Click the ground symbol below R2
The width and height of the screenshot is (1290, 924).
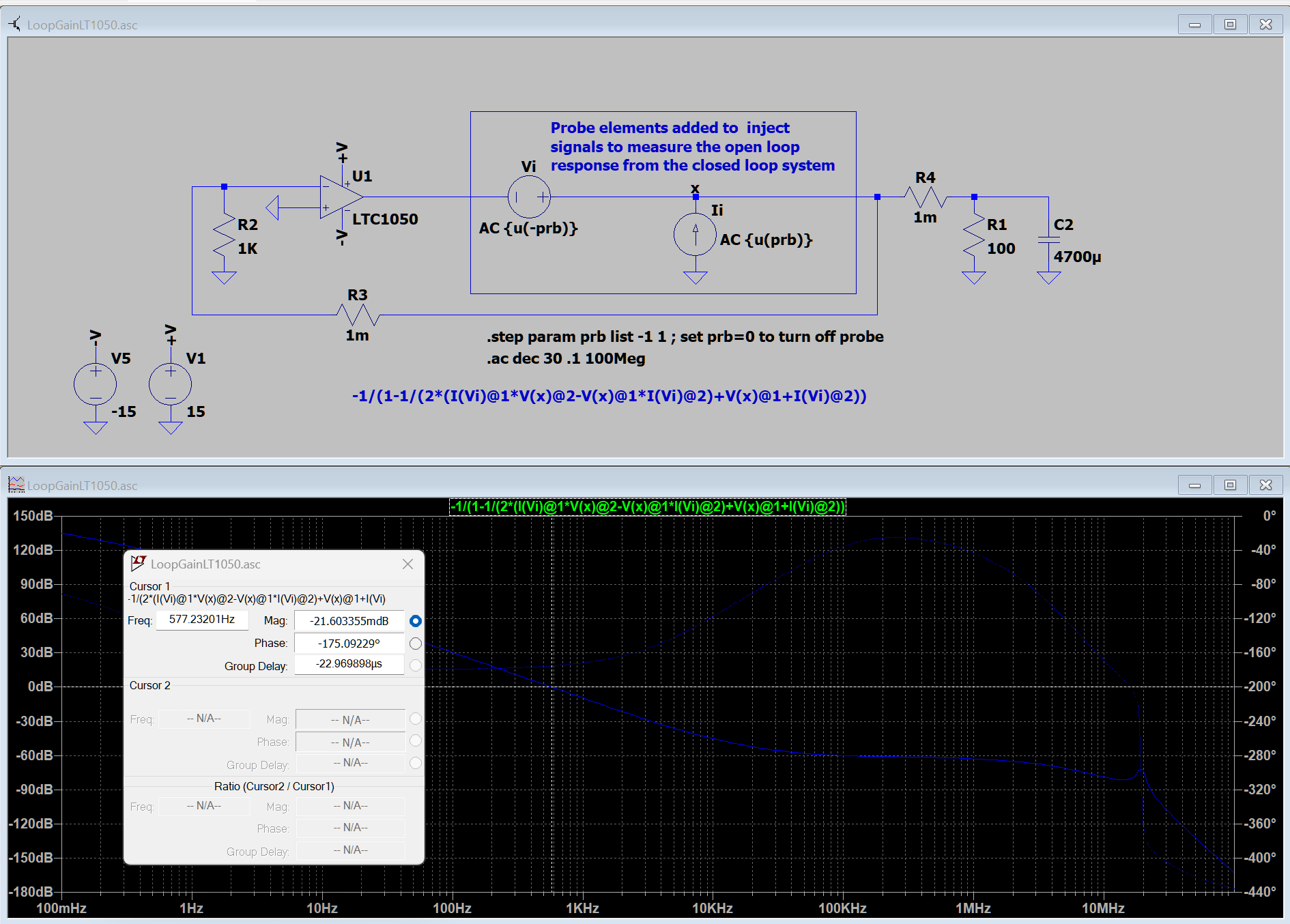[224, 277]
